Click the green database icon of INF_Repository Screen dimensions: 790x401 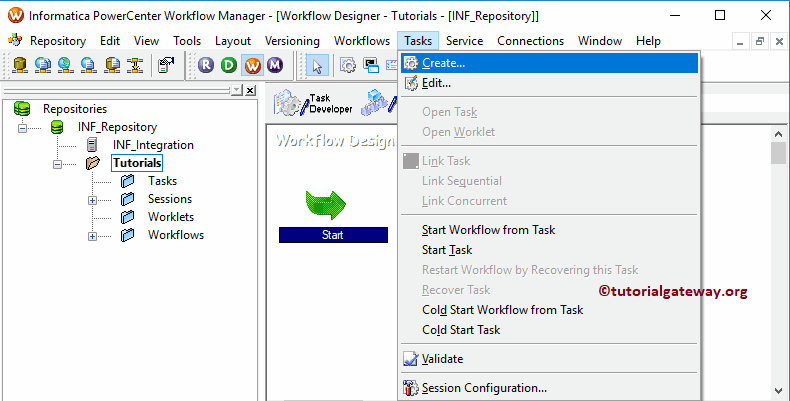pyautogui.click(x=57, y=127)
